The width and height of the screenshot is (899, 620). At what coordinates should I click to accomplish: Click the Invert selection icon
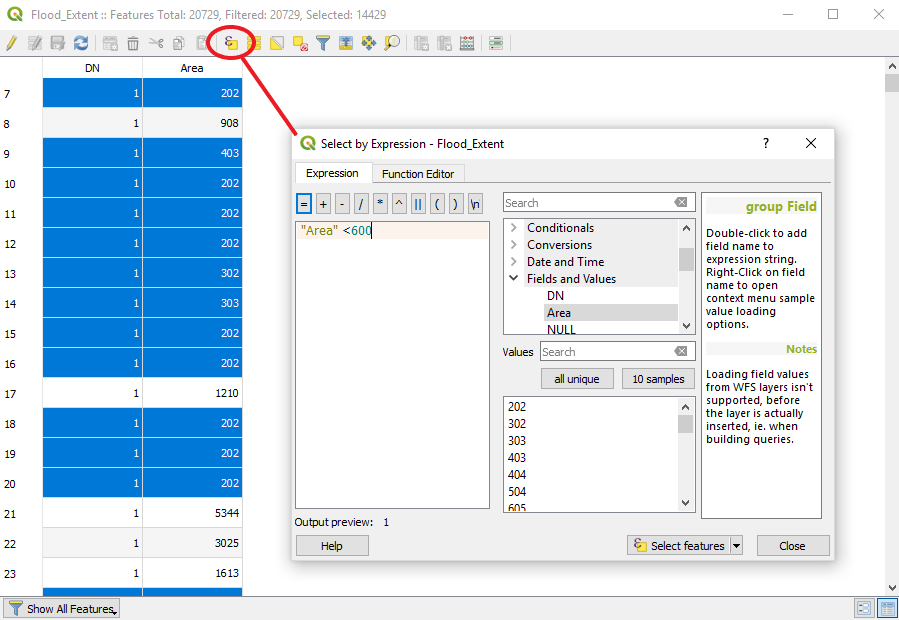click(277, 43)
